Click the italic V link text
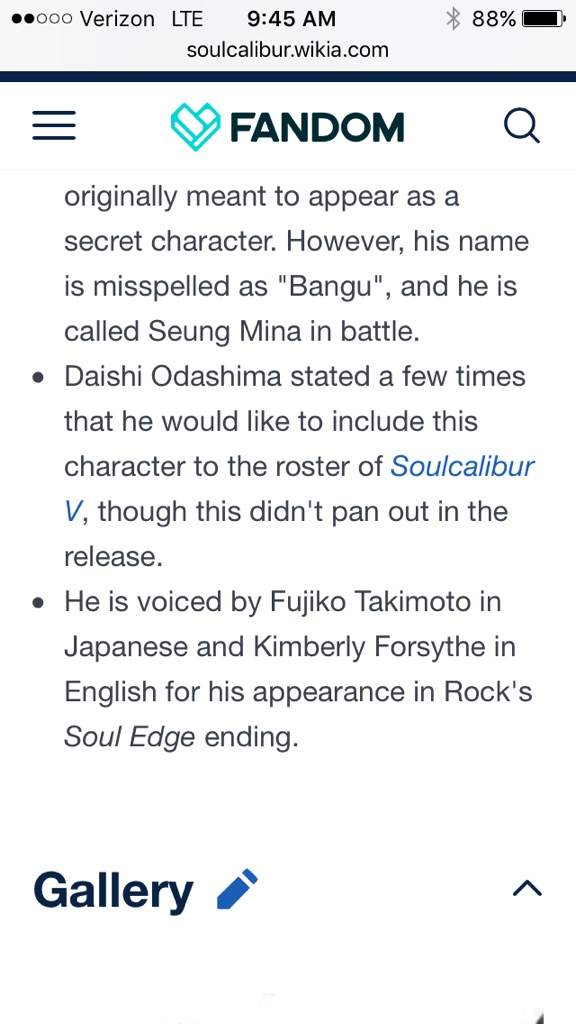Image resolution: width=576 pixels, height=1024 pixels. pyautogui.click(x=72, y=511)
